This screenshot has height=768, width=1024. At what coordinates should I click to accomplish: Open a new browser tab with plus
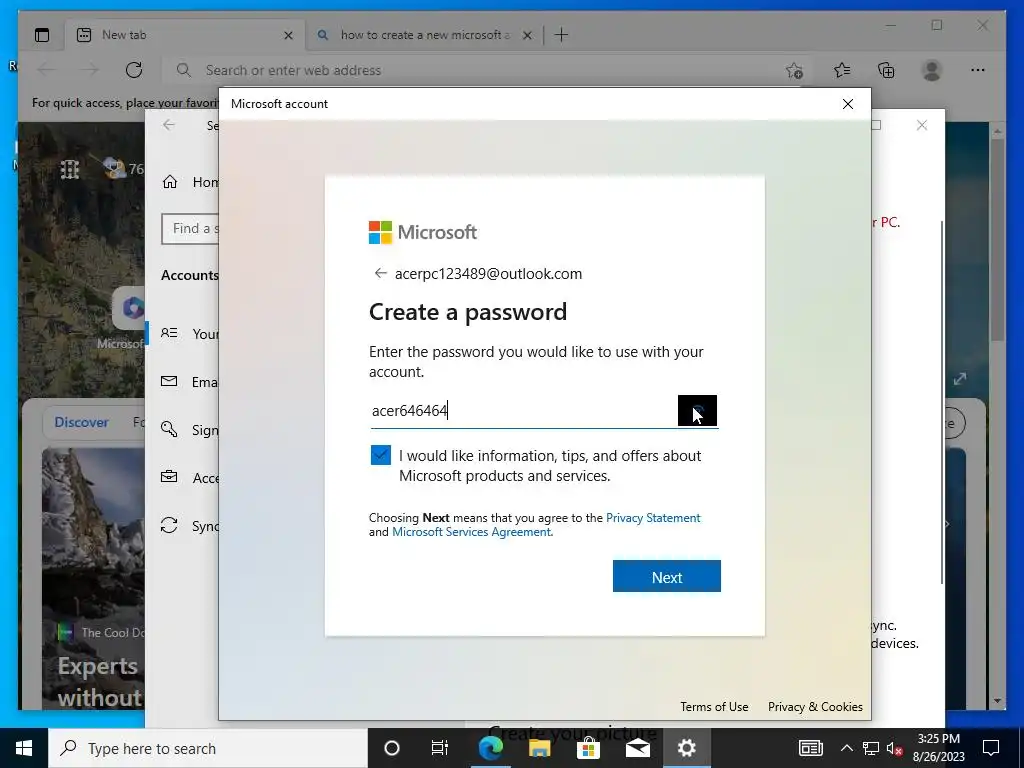[x=561, y=35]
